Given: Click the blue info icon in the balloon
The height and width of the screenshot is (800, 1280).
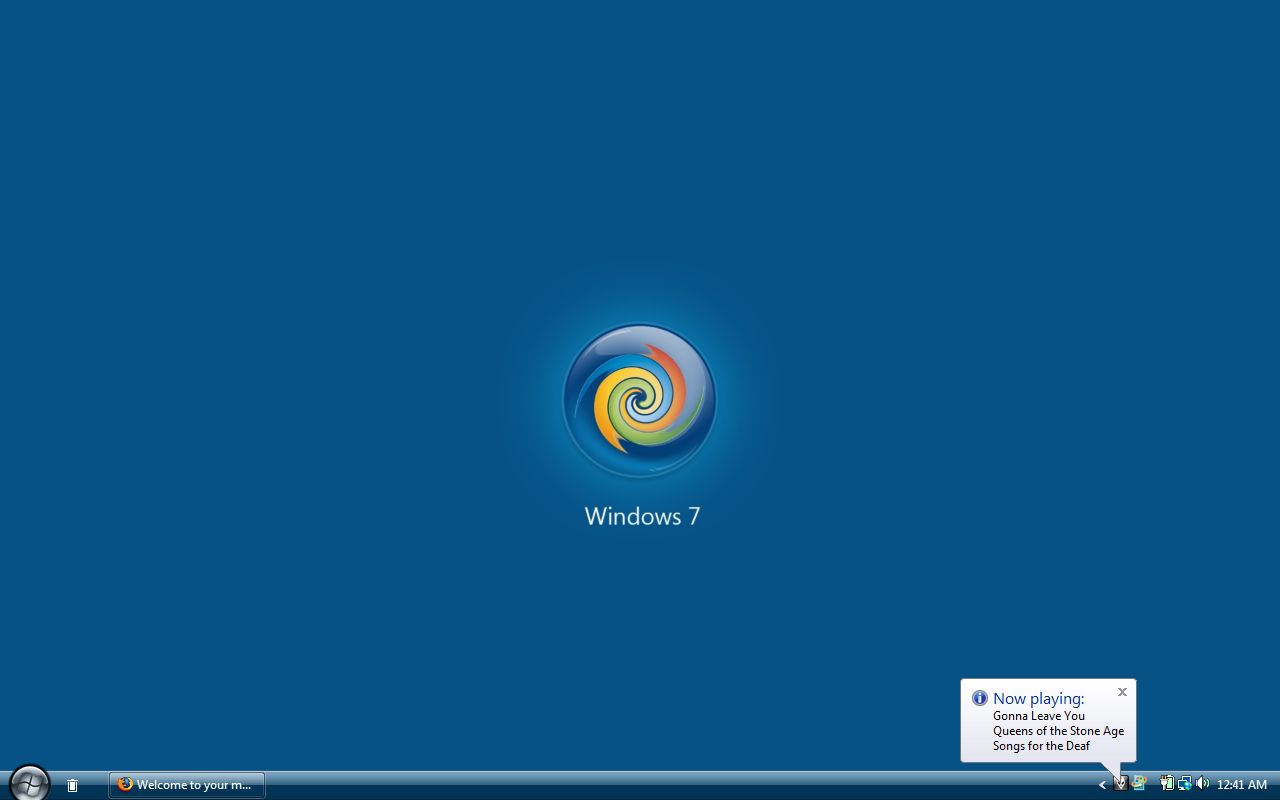Looking at the screenshot, I should point(980,698).
